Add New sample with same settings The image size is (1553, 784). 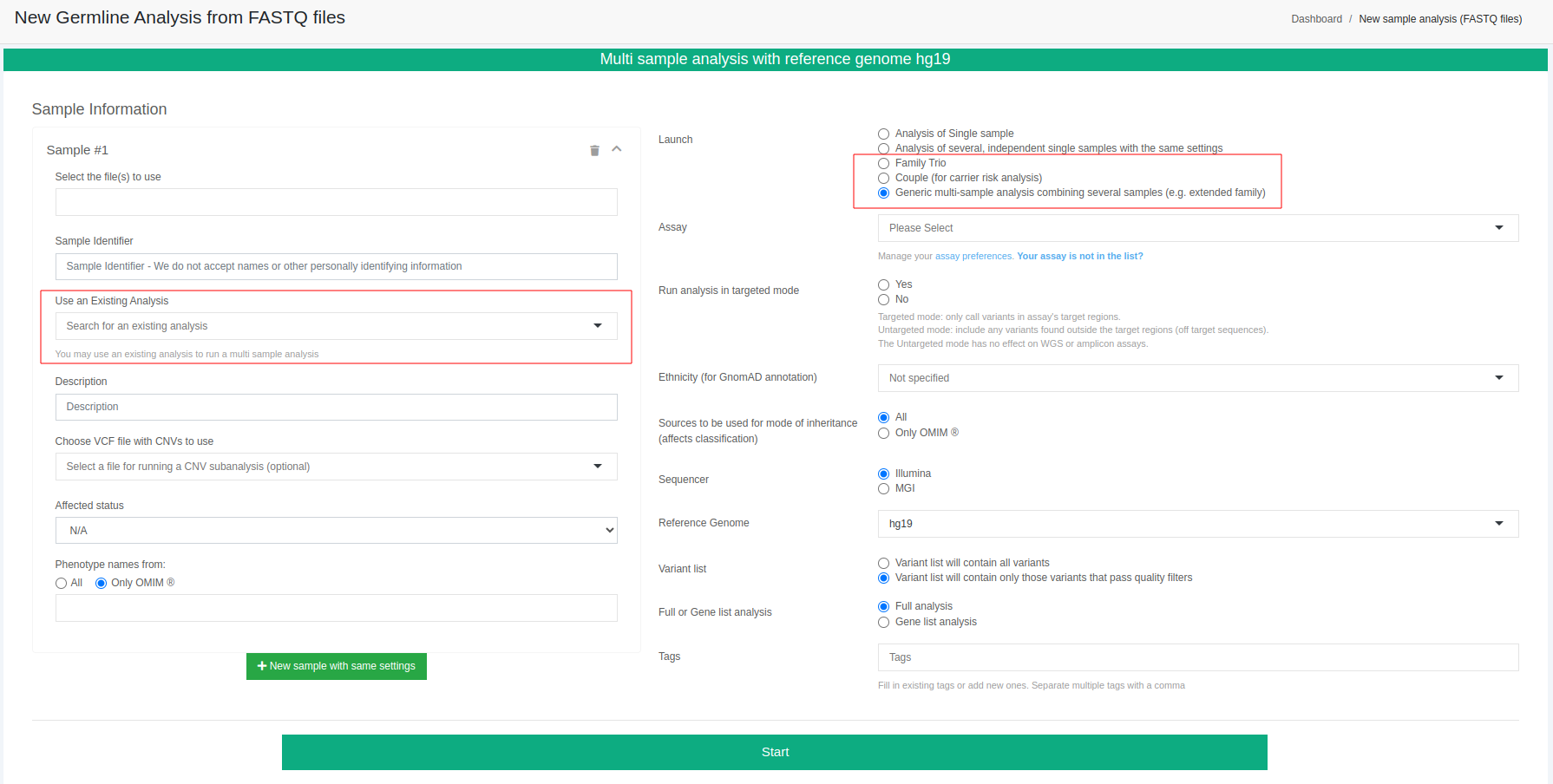click(337, 666)
